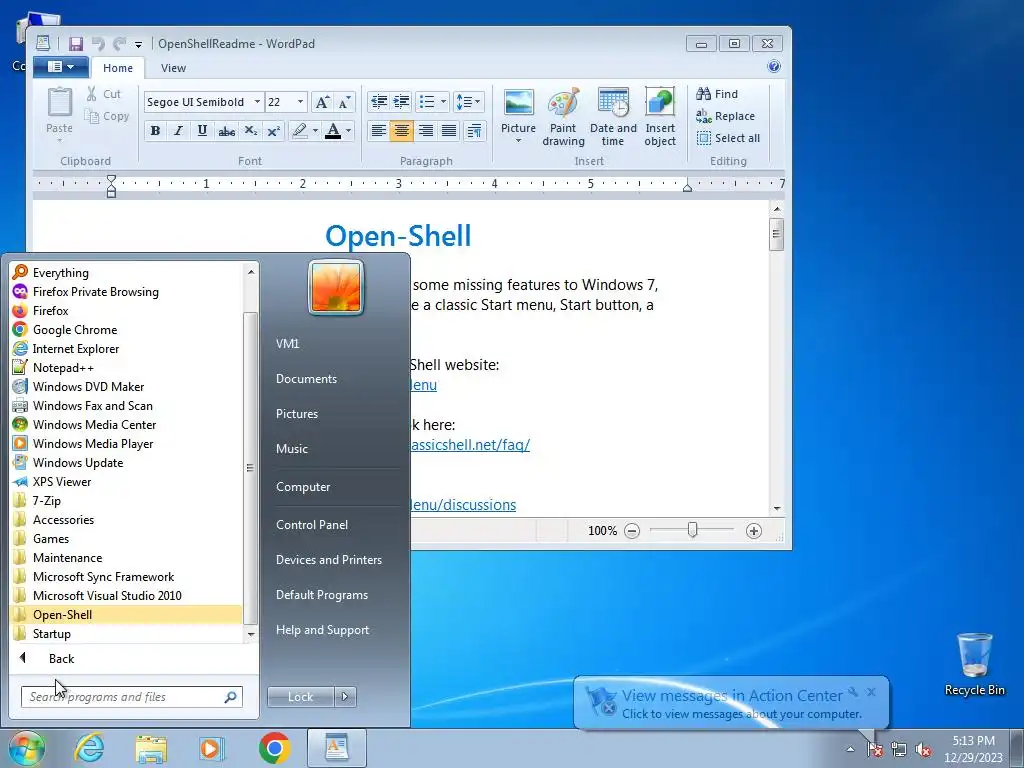Toggle subscript formatting

coord(251,131)
